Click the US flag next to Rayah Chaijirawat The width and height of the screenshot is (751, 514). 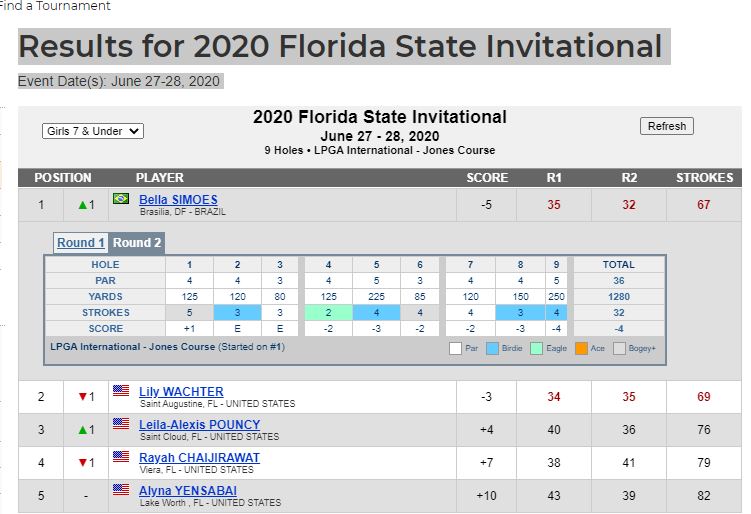coord(121,457)
